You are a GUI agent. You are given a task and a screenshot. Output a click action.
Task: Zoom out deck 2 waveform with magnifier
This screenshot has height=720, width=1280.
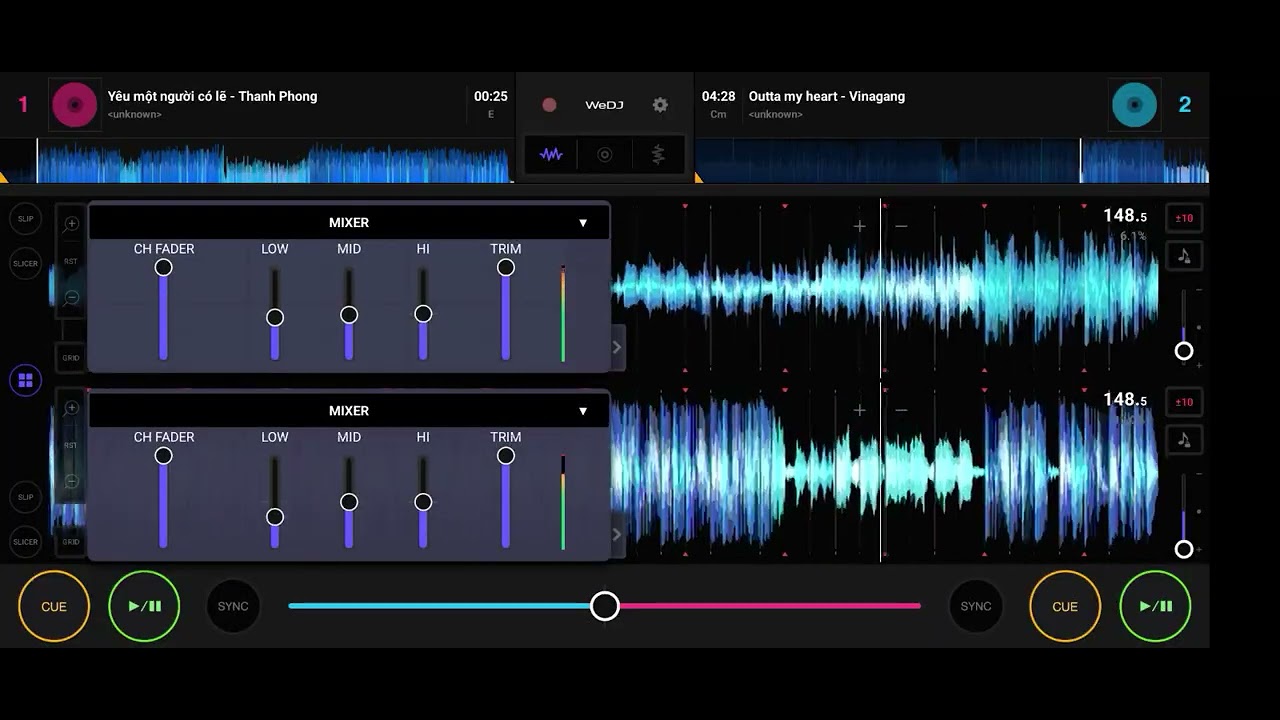click(x=71, y=481)
